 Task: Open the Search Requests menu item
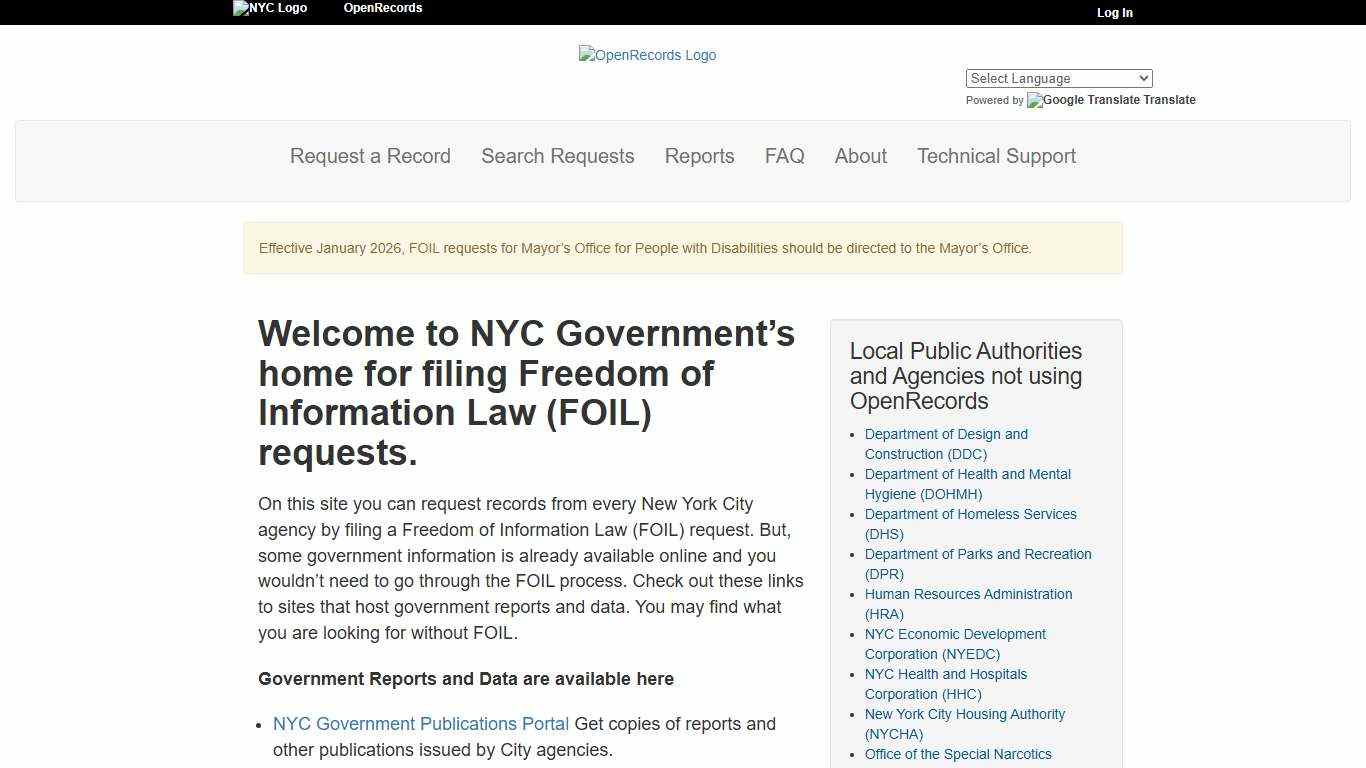pyautogui.click(x=557, y=156)
